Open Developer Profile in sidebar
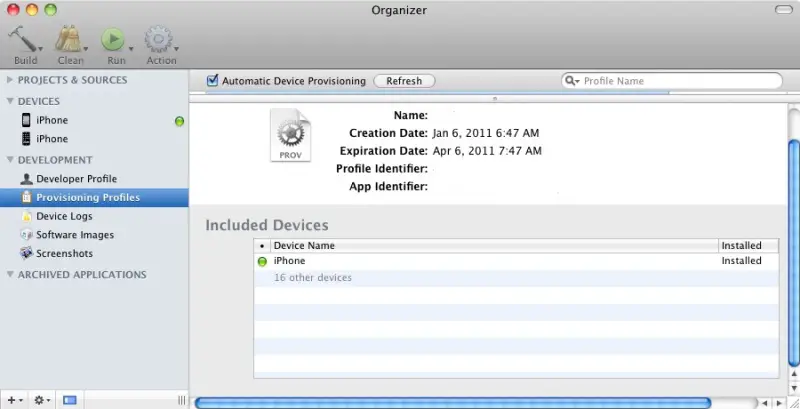The image size is (800, 409). tap(76, 178)
